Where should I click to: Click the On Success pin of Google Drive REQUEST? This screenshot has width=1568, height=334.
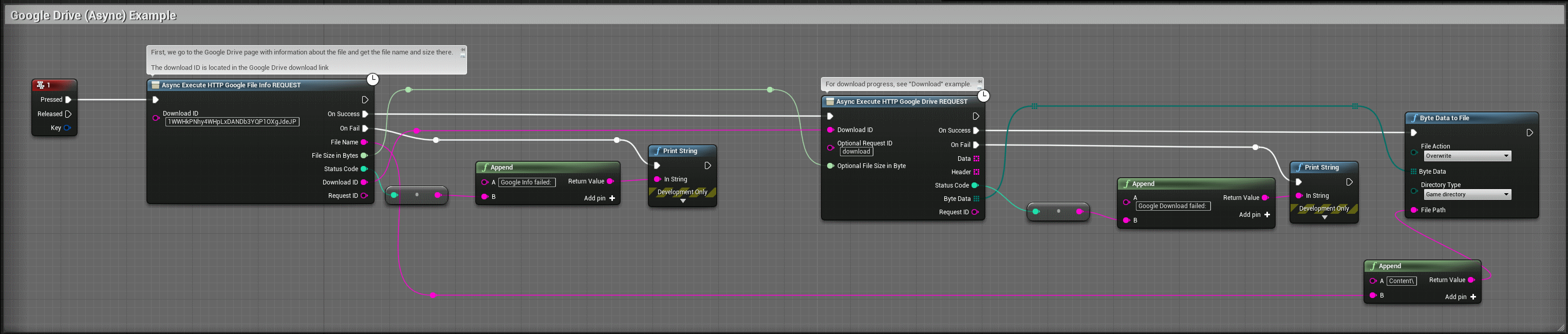tap(976, 130)
